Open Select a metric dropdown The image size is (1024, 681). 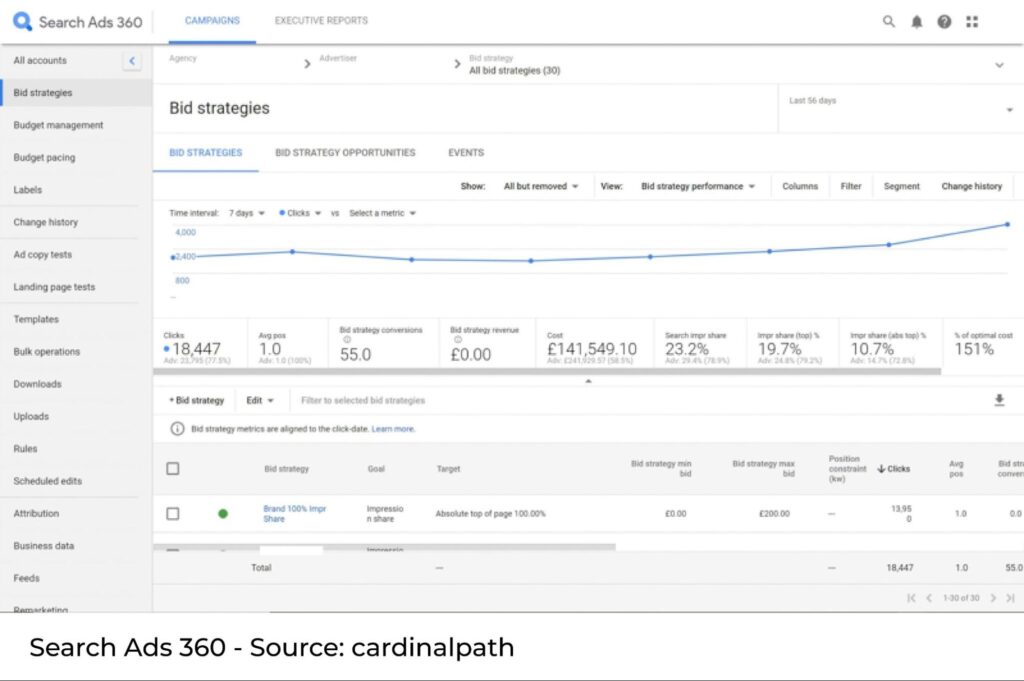(383, 214)
